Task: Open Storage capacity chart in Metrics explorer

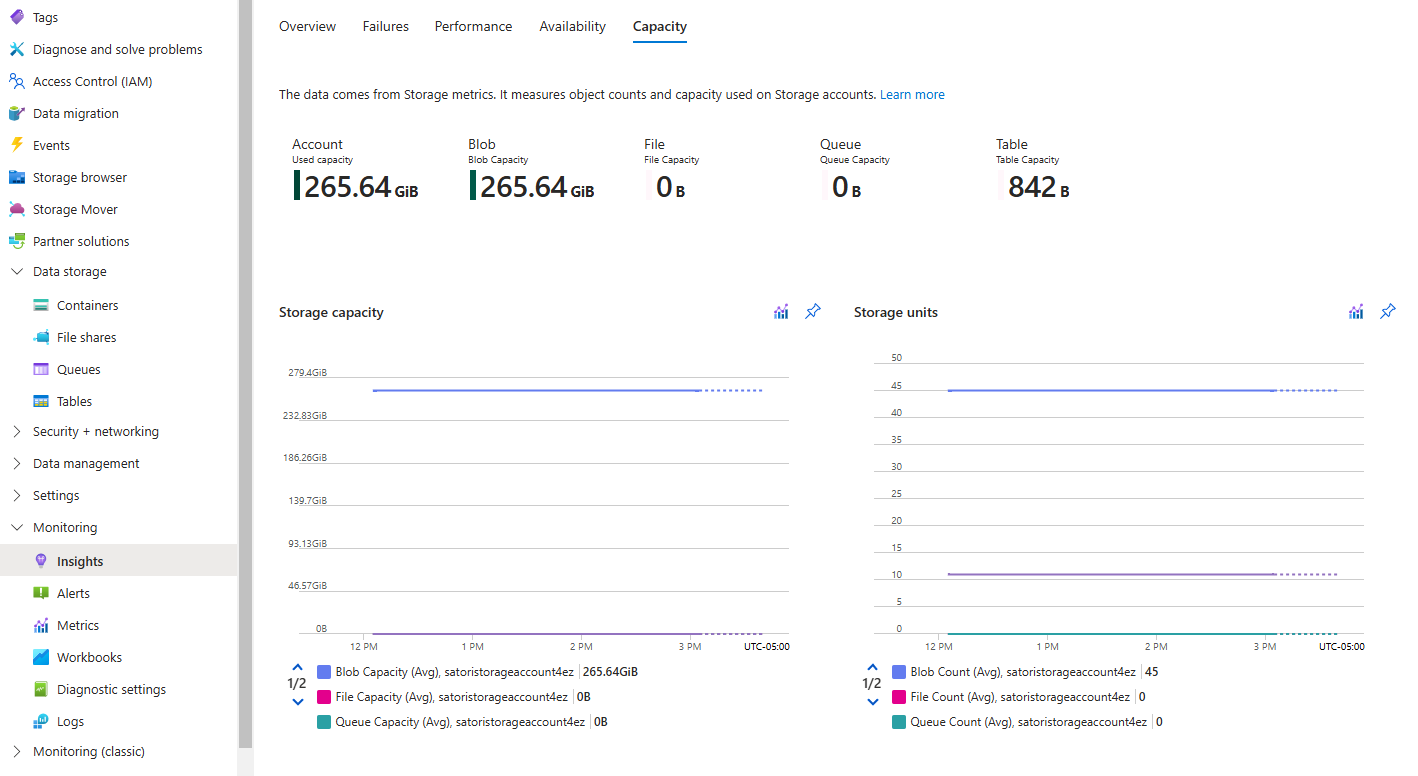Action: click(x=781, y=312)
